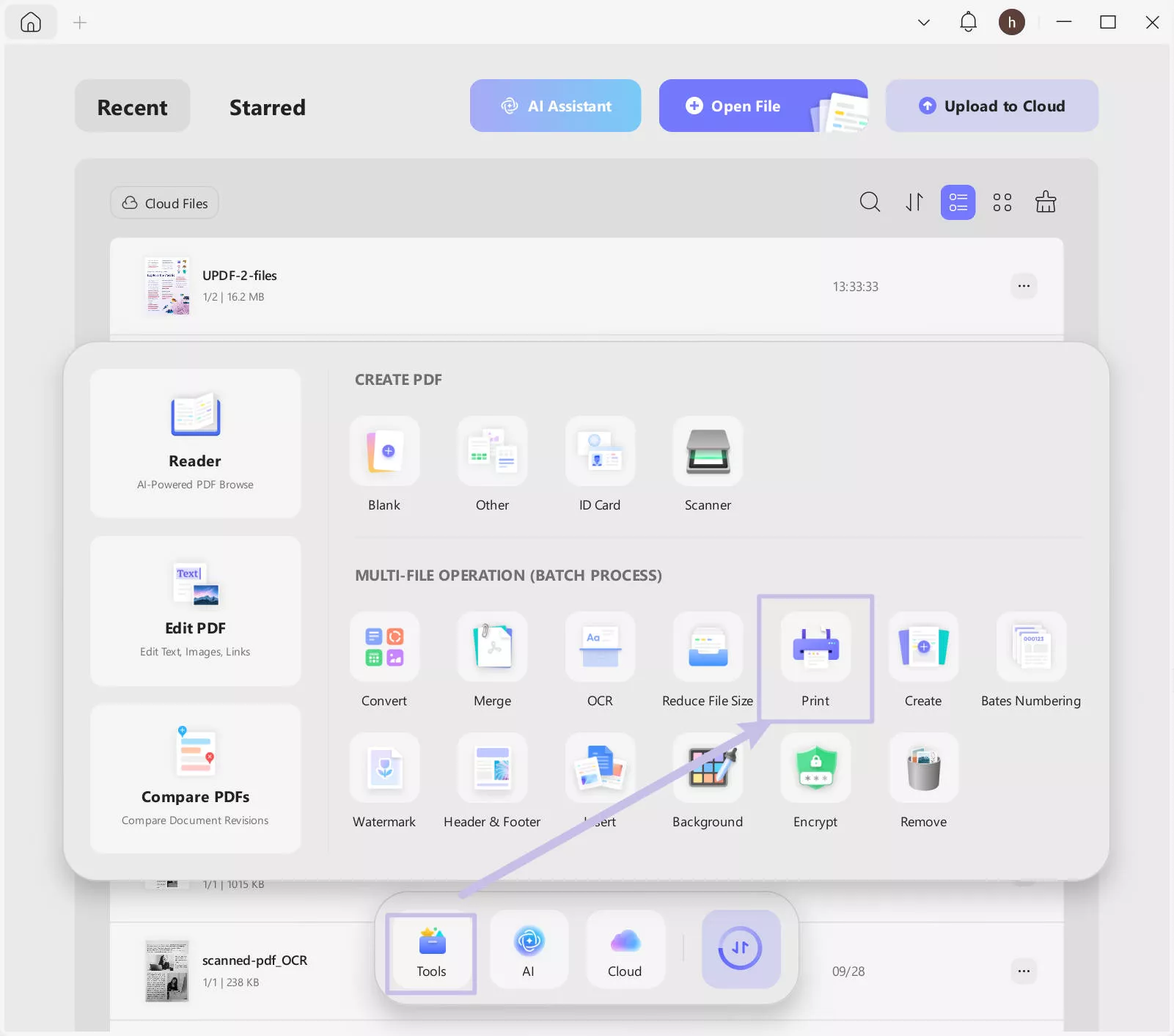Open the batch Background tool
The image size is (1174, 1036).
[x=708, y=768]
